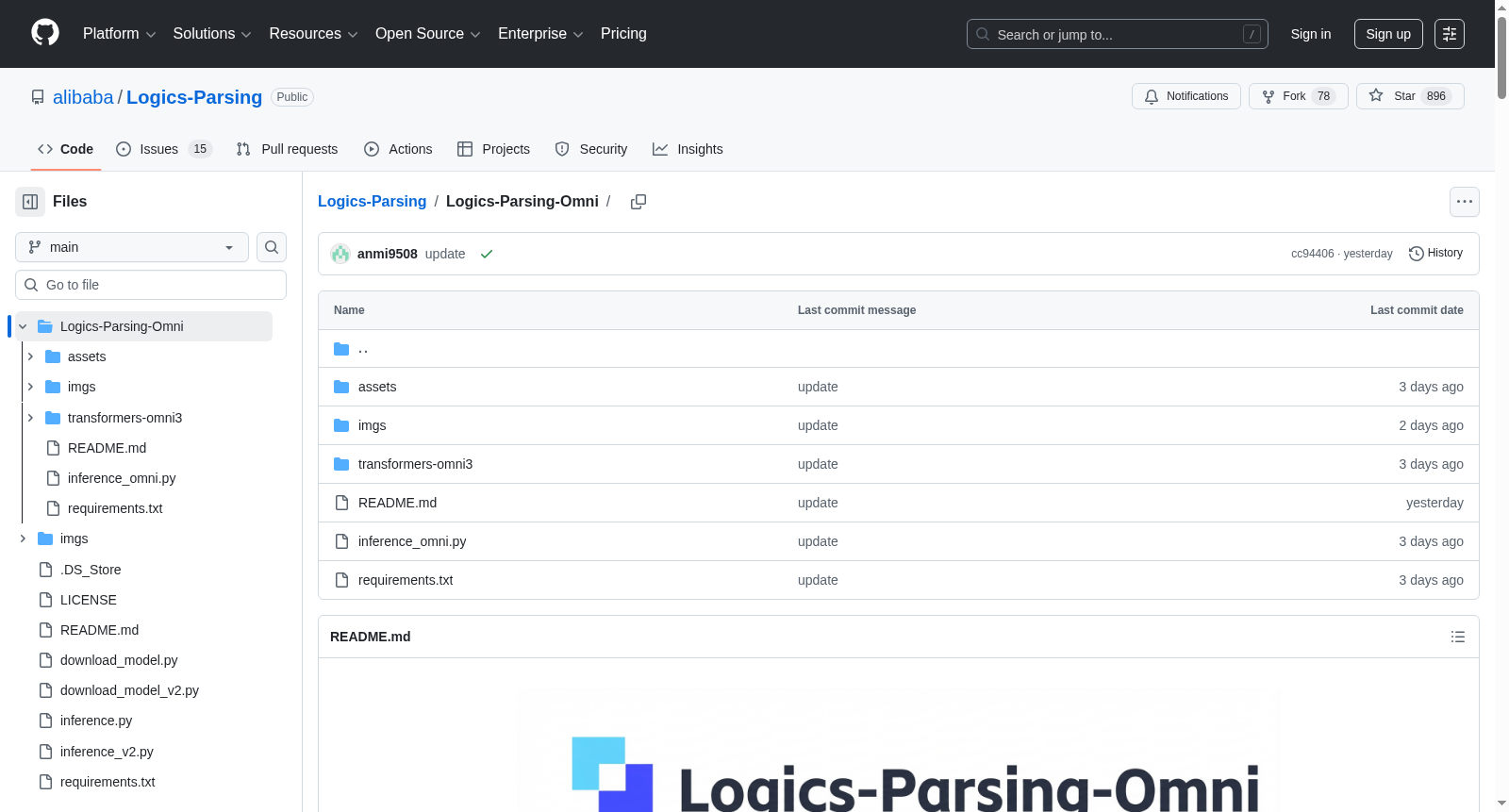
Task: Open the Resources menu
Action: pyautogui.click(x=314, y=34)
